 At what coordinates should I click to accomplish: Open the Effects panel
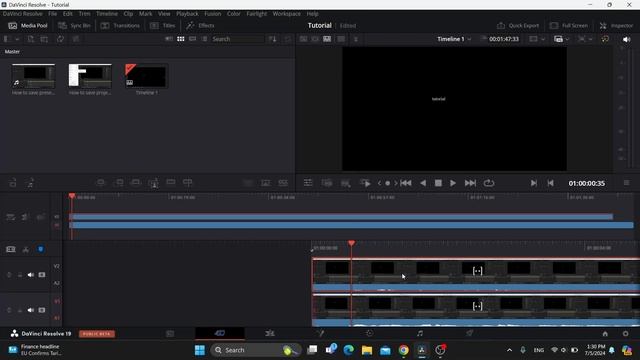coord(200,25)
